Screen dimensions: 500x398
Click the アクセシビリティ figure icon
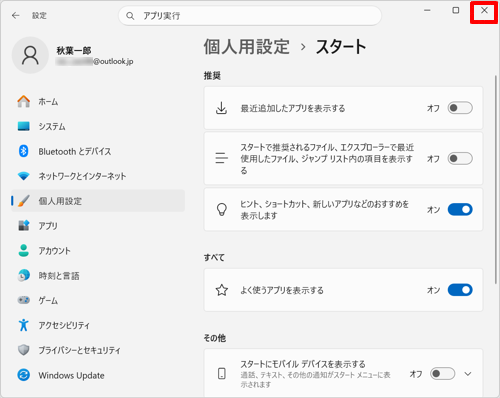[23, 325]
